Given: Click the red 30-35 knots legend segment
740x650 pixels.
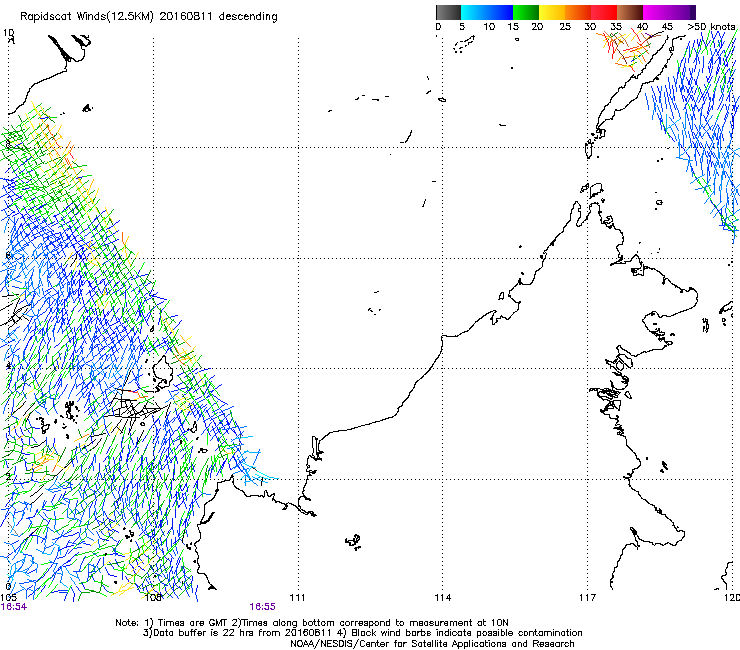Looking at the screenshot, I should coord(604,12).
